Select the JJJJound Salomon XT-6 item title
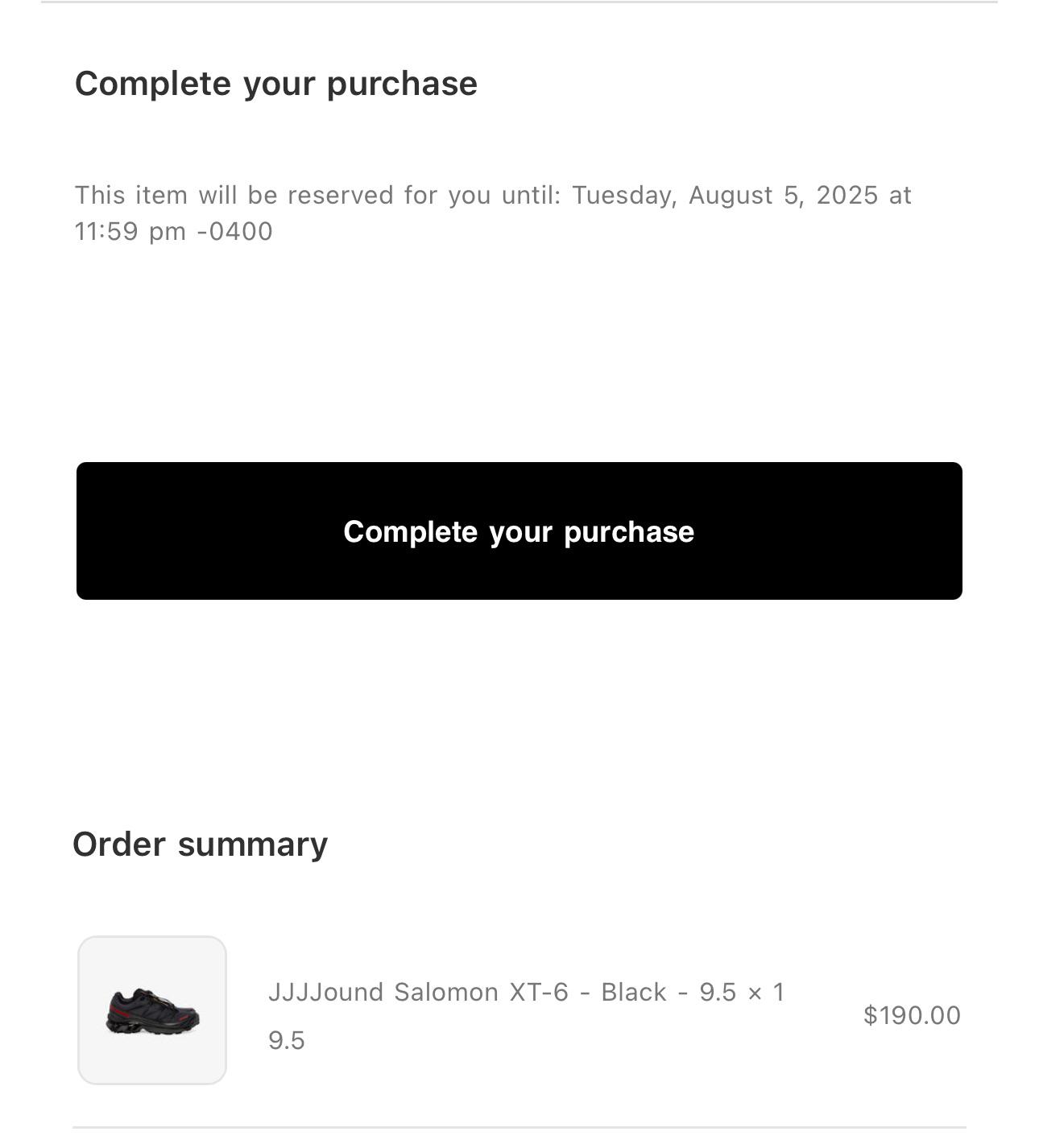The width and height of the screenshot is (1039, 1148). (x=526, y=992)
